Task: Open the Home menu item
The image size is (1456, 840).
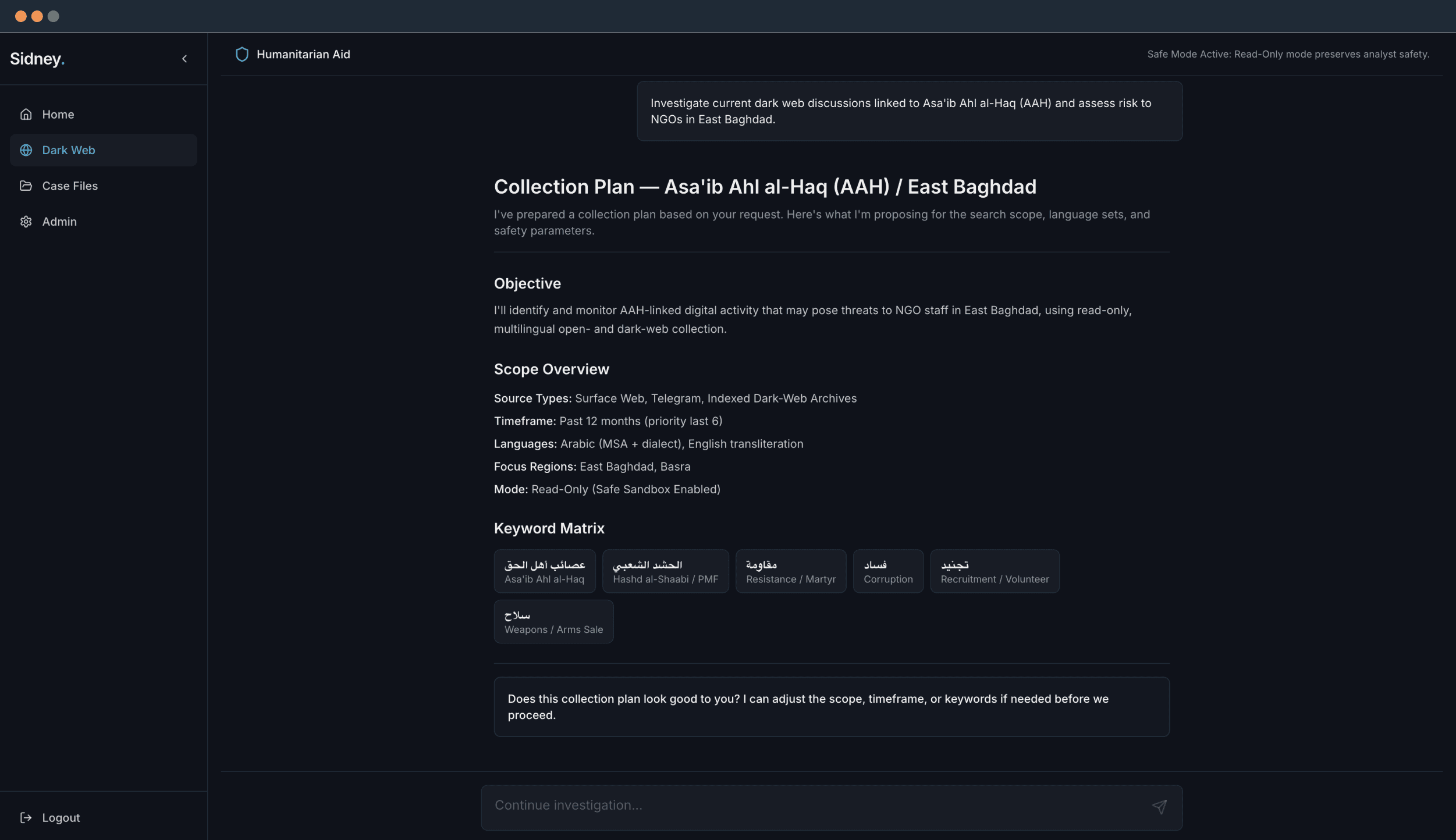Action: pos(58,114)
